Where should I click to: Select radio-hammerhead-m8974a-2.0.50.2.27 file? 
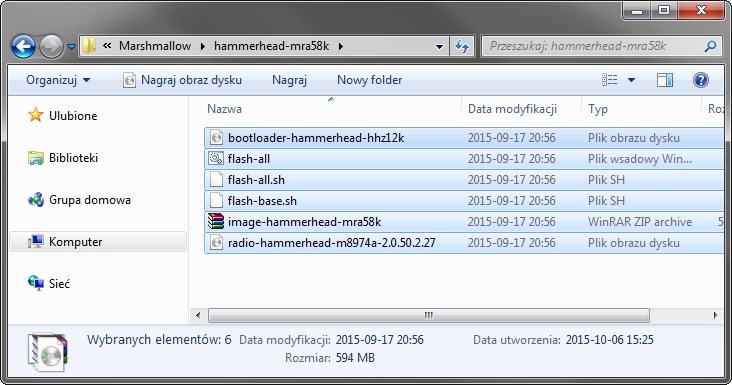tap(331, 243)
